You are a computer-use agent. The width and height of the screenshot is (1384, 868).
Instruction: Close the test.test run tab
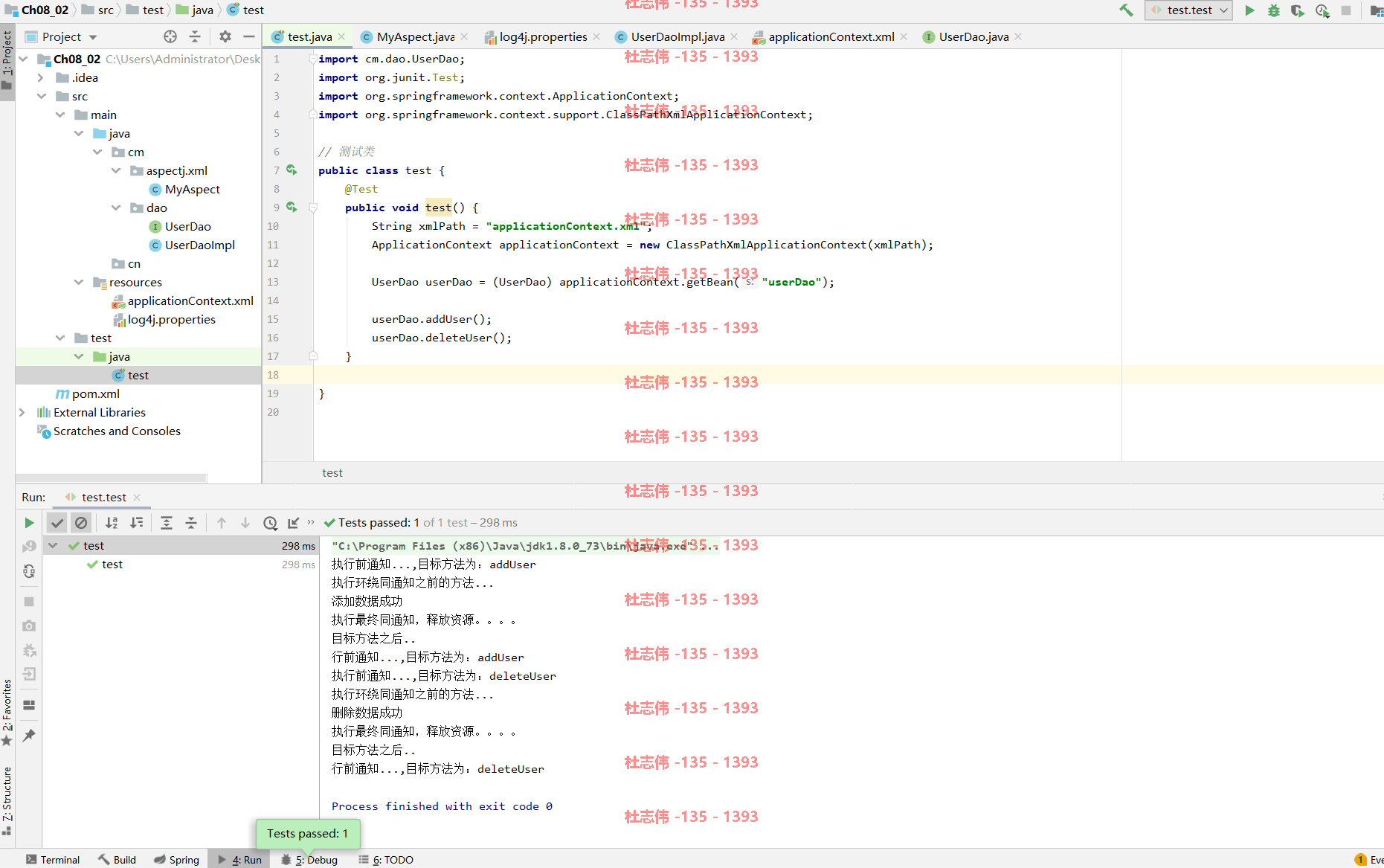[x=137, y=498]
